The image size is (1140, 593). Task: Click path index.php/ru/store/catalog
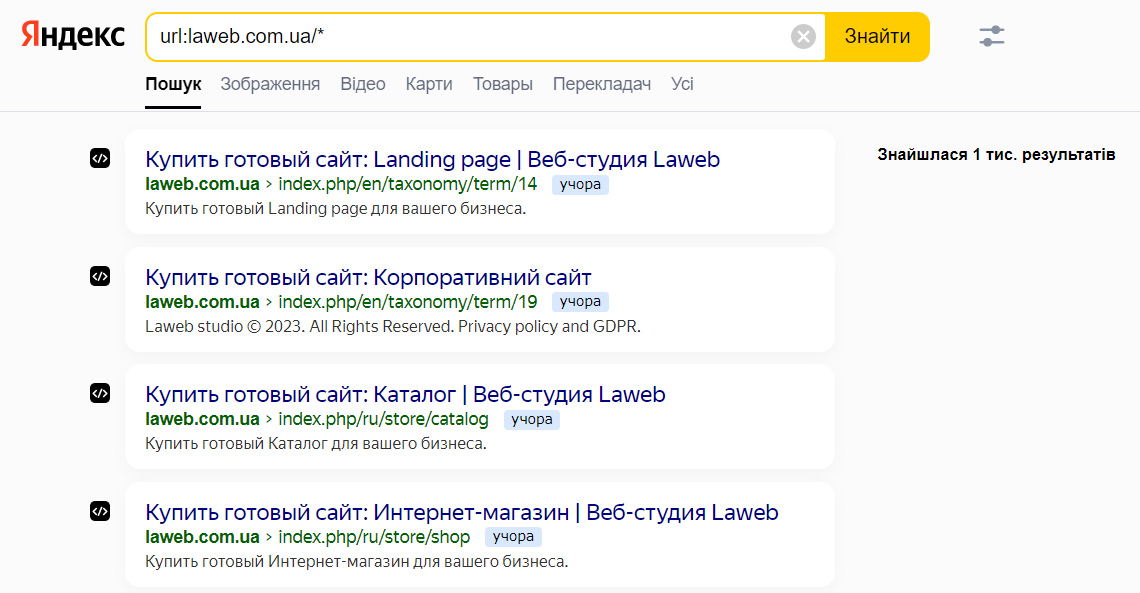pyautogui.click(x=384, y=419)
